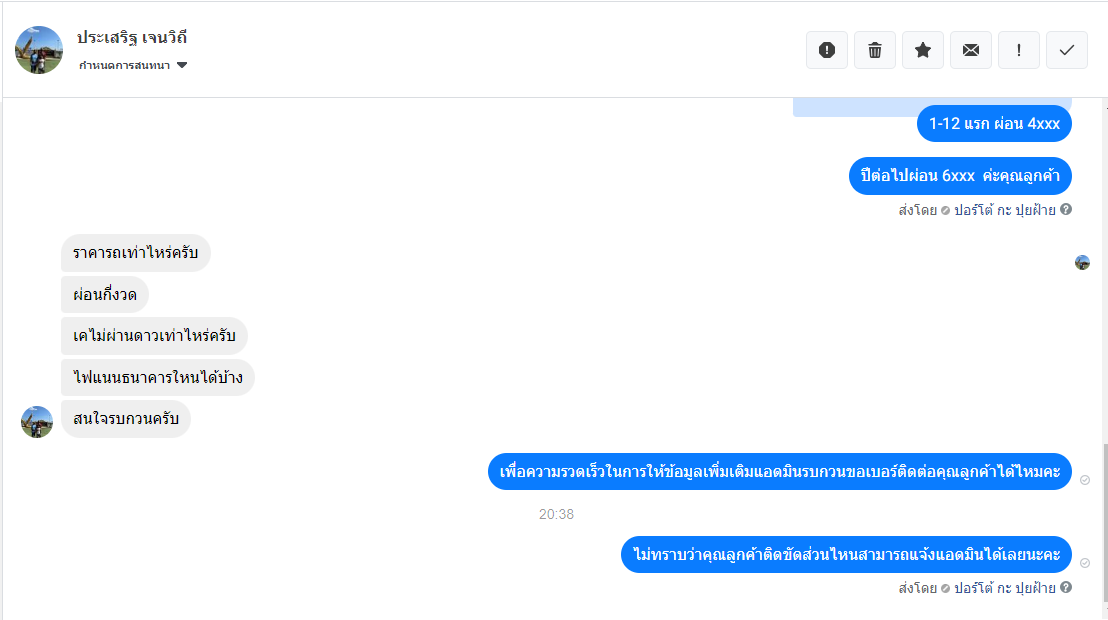Image resolution: width=1108 pixels, height=620 pixels.
Task: Click help icon beside top sender label
Action: tap(1066, 209)
